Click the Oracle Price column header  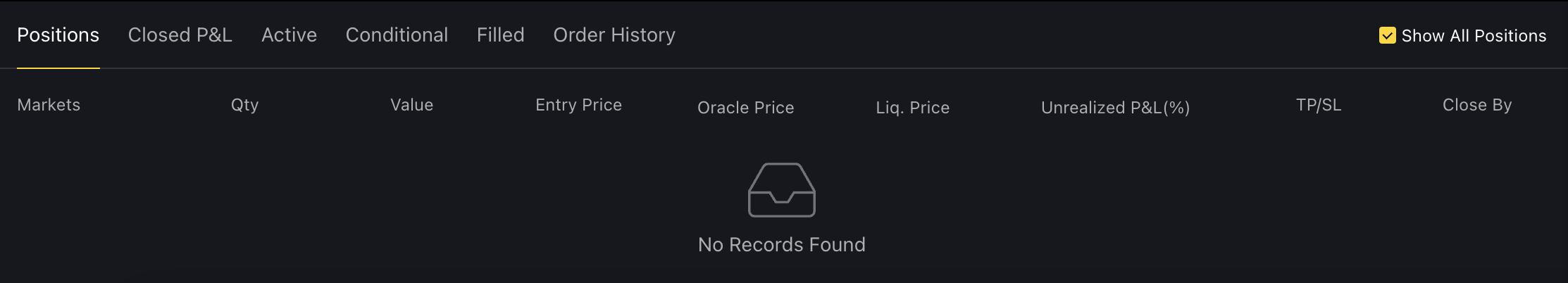(745, 108)
